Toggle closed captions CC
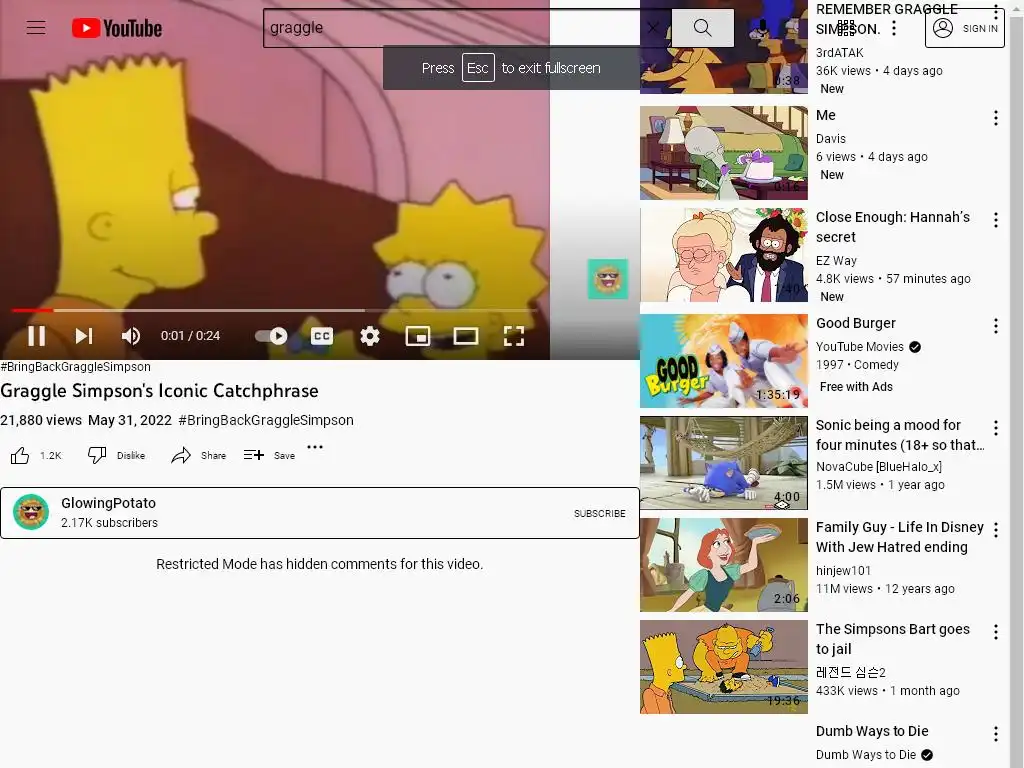The image size is (1024, 768). (321, 336)
